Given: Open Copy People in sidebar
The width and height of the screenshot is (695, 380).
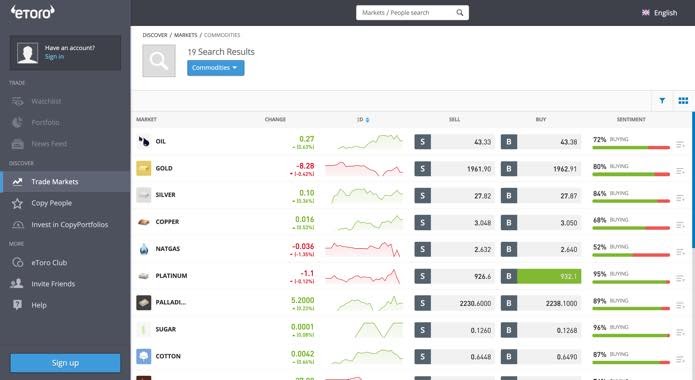Looking at the screenshot, I should point(51,203).
